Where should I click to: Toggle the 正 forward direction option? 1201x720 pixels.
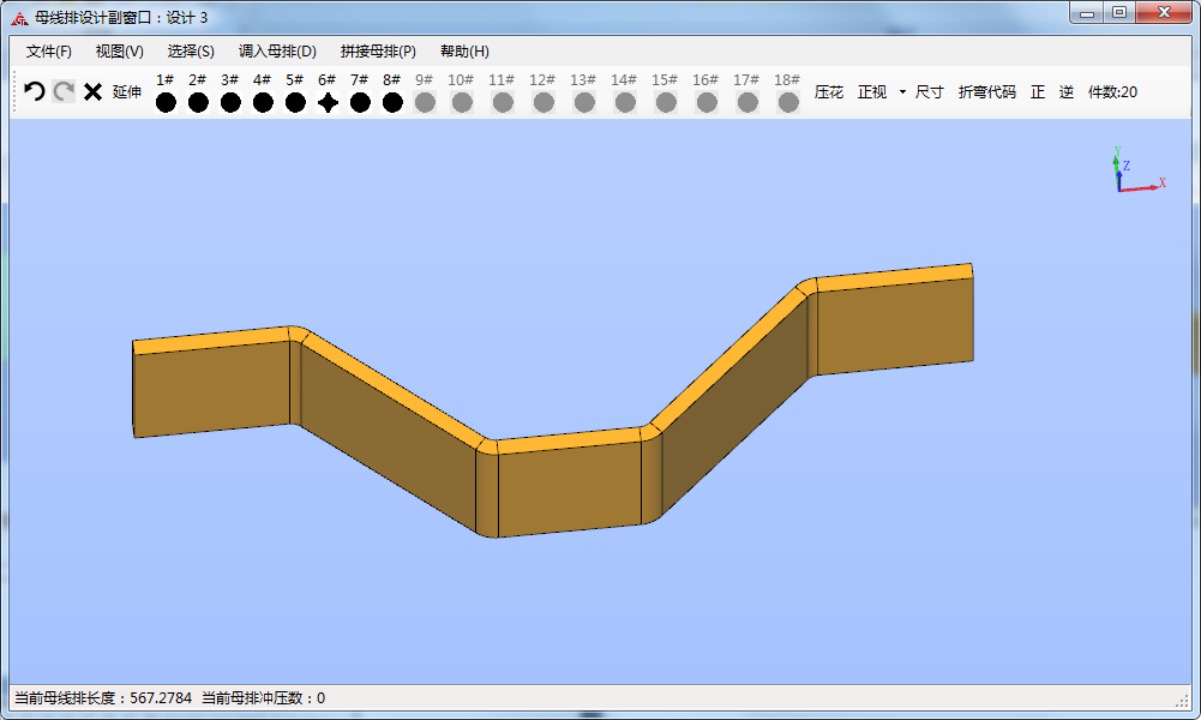tap(1038, 92)
